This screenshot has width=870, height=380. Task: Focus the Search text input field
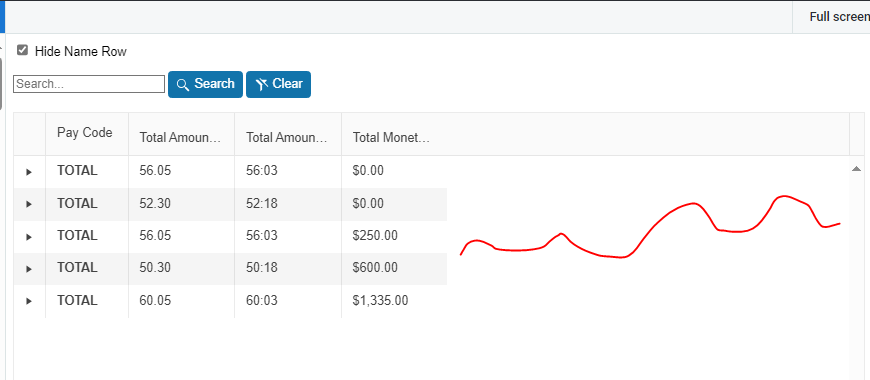[89, 84]
